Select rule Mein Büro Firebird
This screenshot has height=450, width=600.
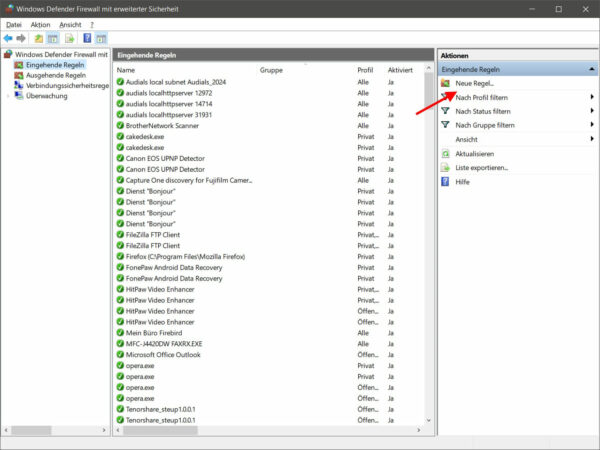point(154,333)
